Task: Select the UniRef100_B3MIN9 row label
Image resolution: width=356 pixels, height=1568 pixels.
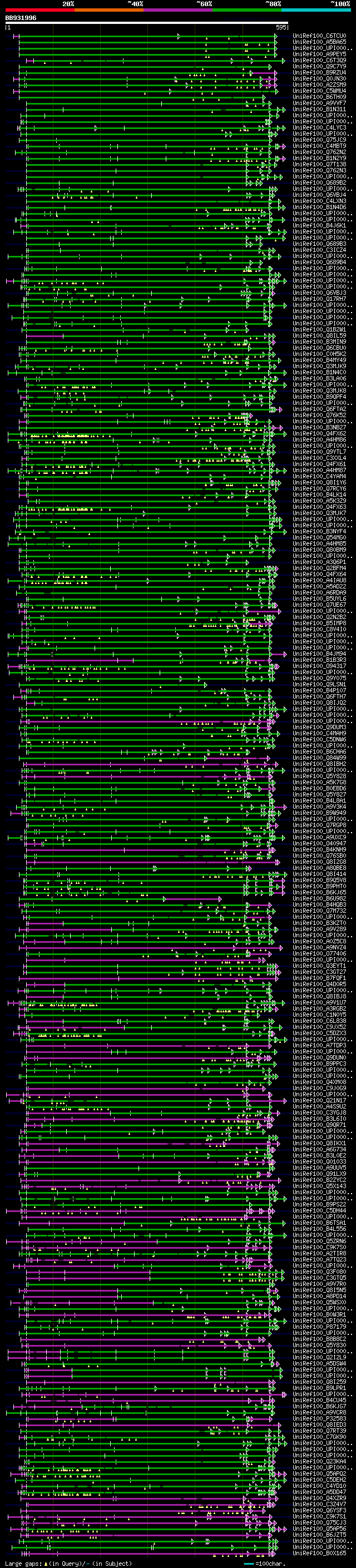Action: pyautogui.click(x=319, y=342)
